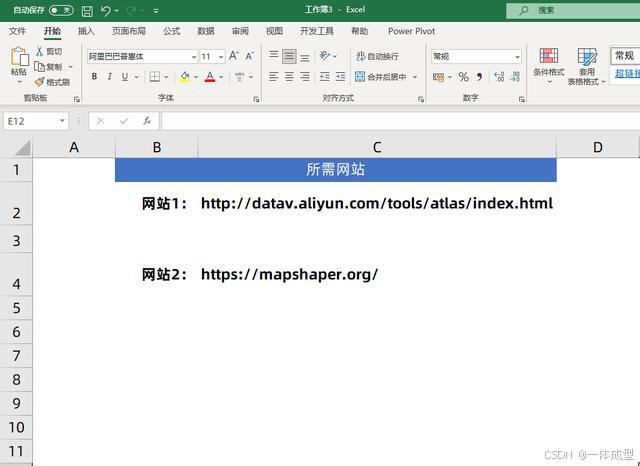This screenshot has height=466, width=640.
Task: Click the 常规 cell style box
Action: pyautogui.click(x=625, y=56)
